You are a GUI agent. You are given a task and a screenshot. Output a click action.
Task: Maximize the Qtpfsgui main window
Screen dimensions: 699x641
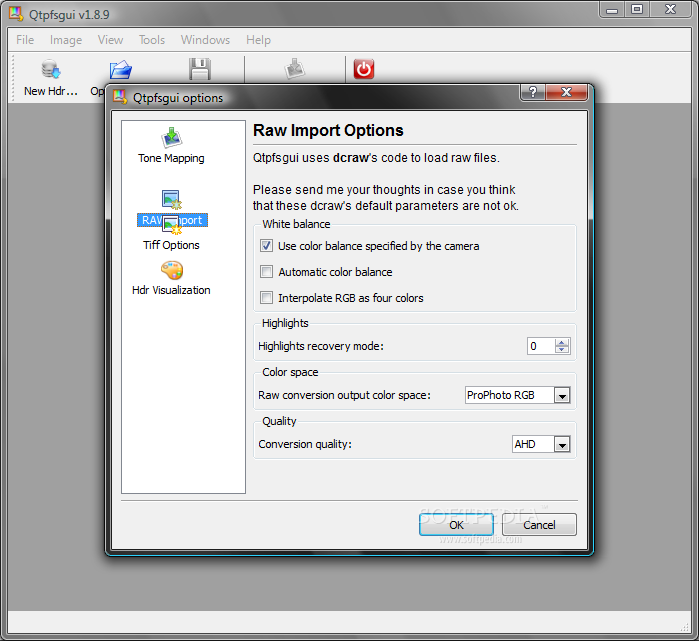coord(637,9)
